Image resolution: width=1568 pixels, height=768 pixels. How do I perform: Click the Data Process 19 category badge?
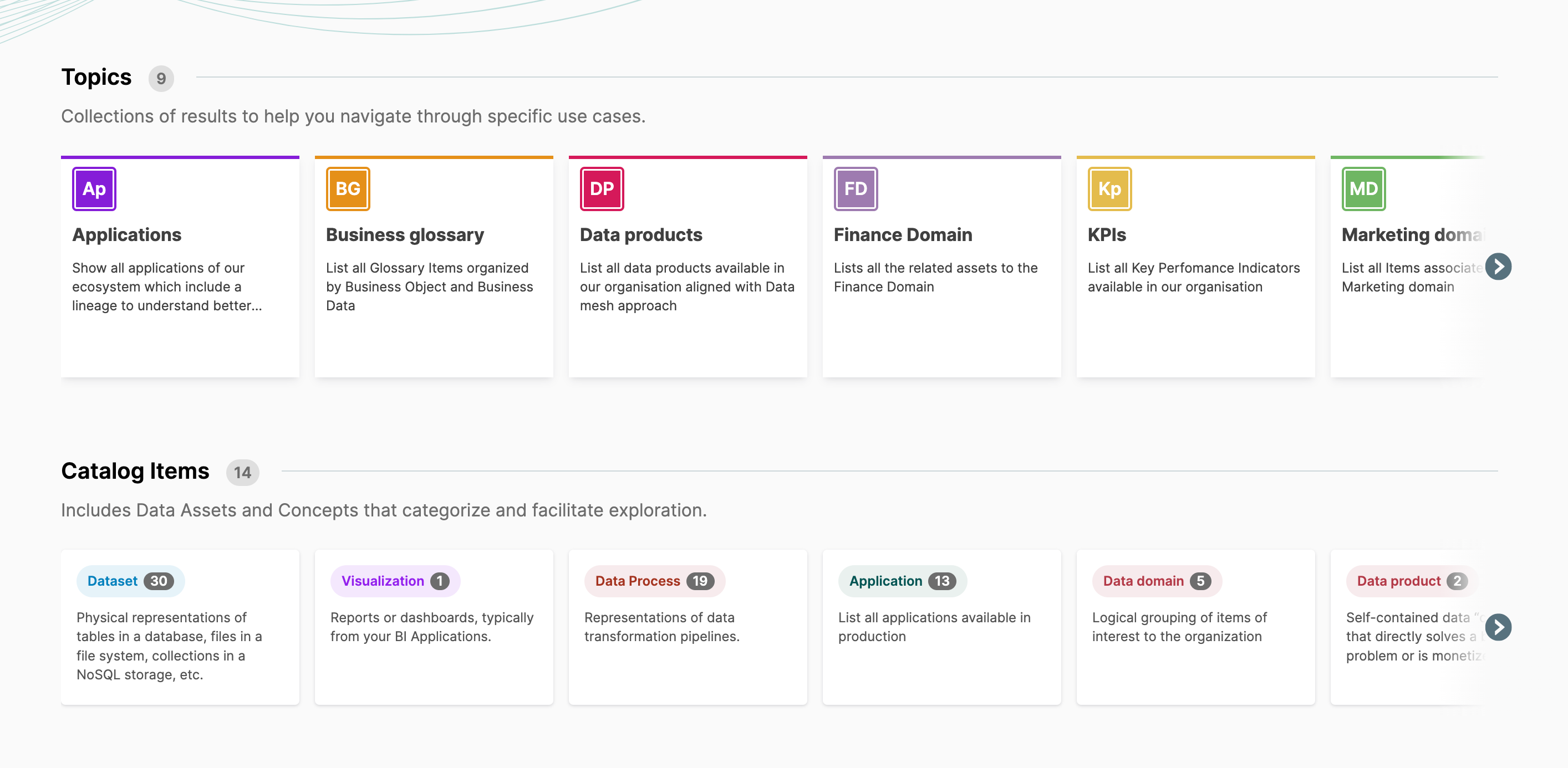[654, 581]
